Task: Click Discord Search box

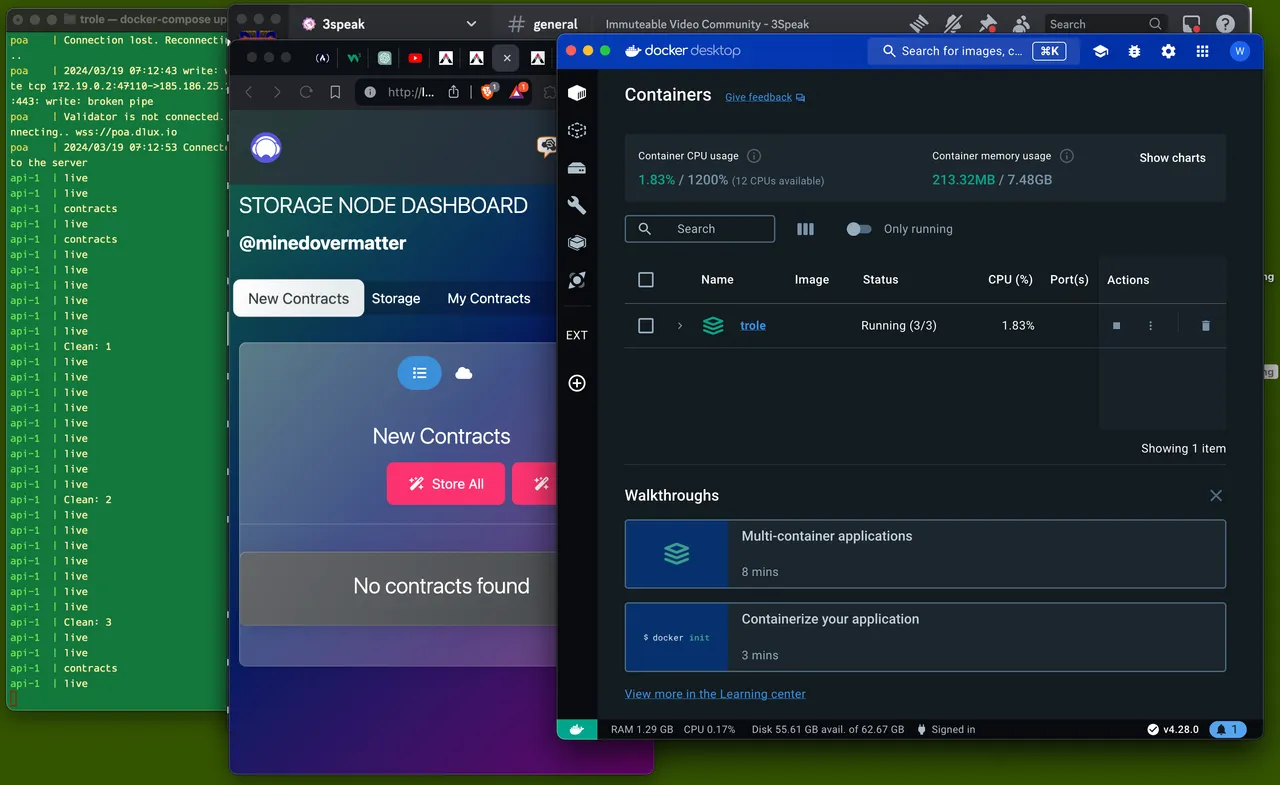Action: click(1106, 24)
